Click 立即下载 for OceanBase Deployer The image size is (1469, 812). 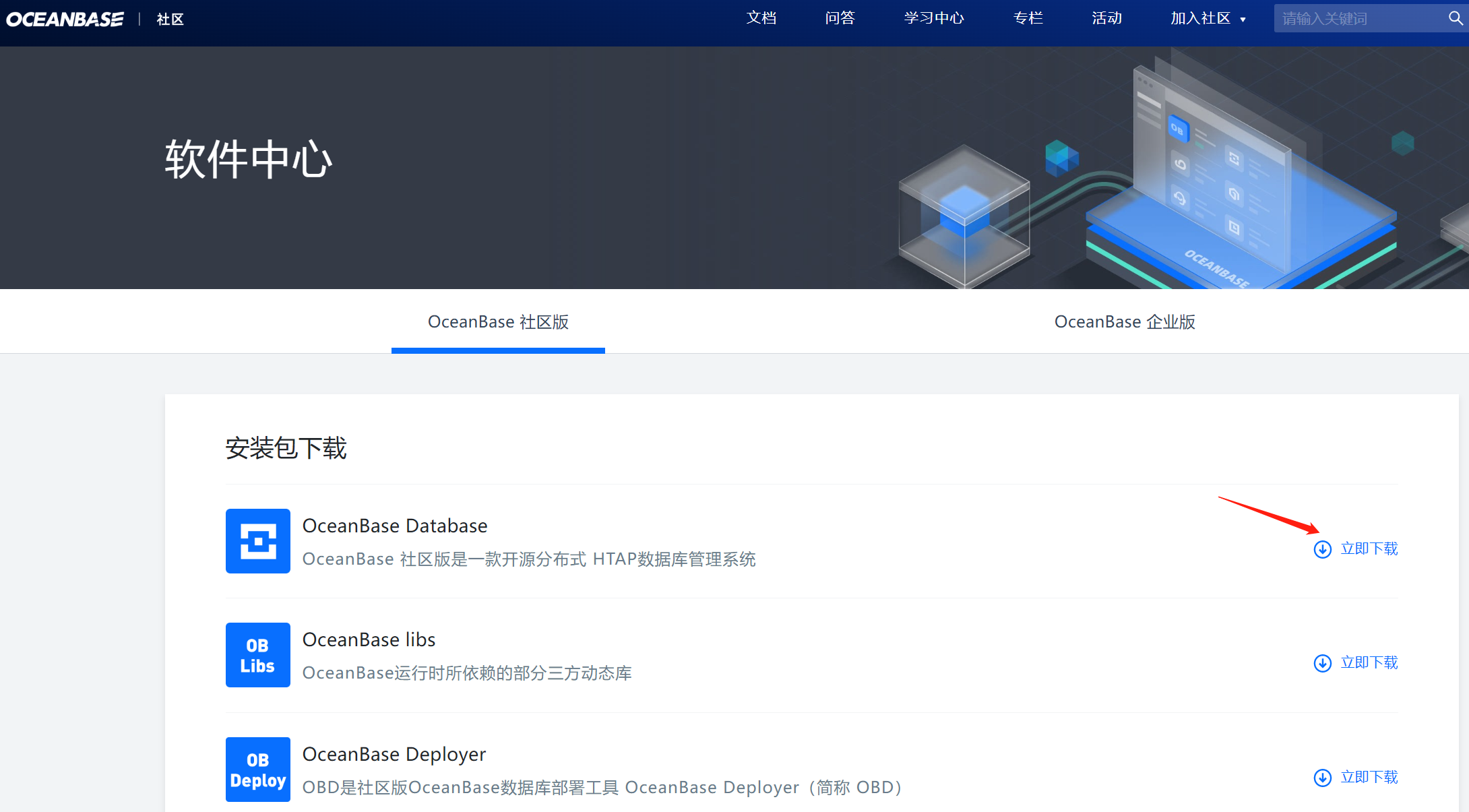[x=1369, y=777]
